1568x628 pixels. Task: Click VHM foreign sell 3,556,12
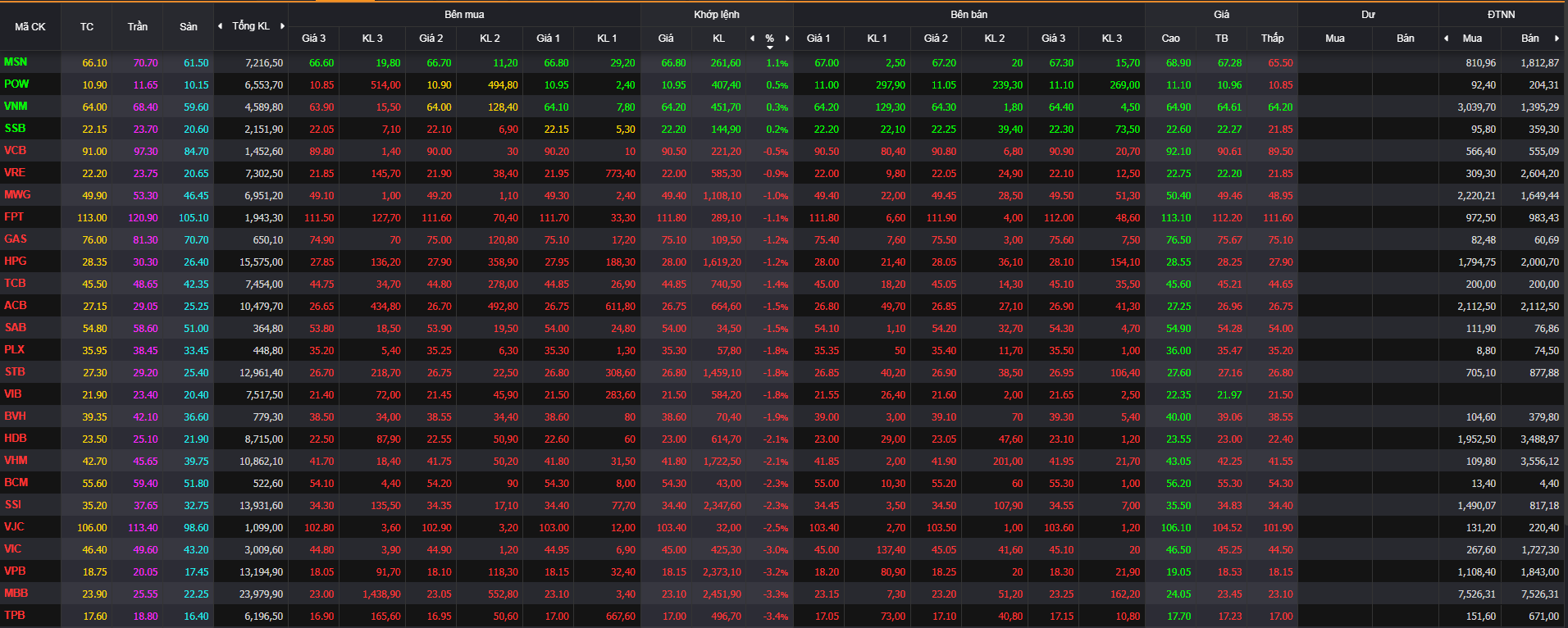[x=1539, y=462]
